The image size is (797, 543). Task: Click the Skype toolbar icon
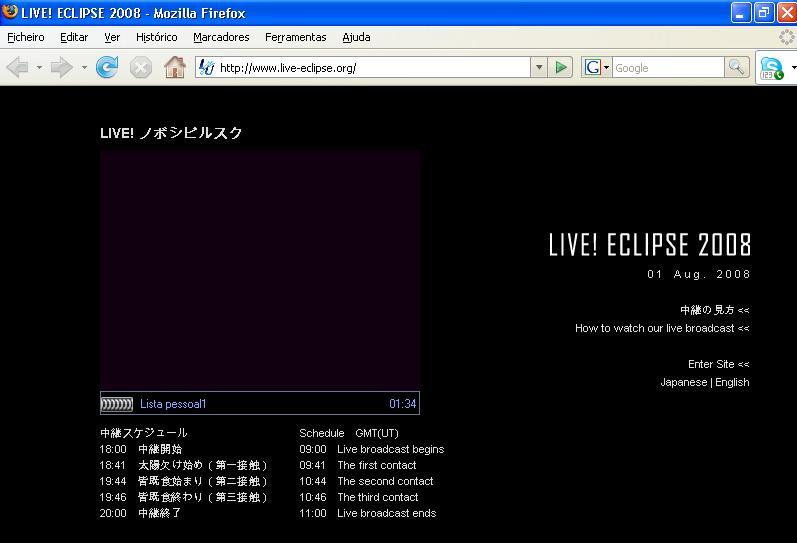(771, 68)
